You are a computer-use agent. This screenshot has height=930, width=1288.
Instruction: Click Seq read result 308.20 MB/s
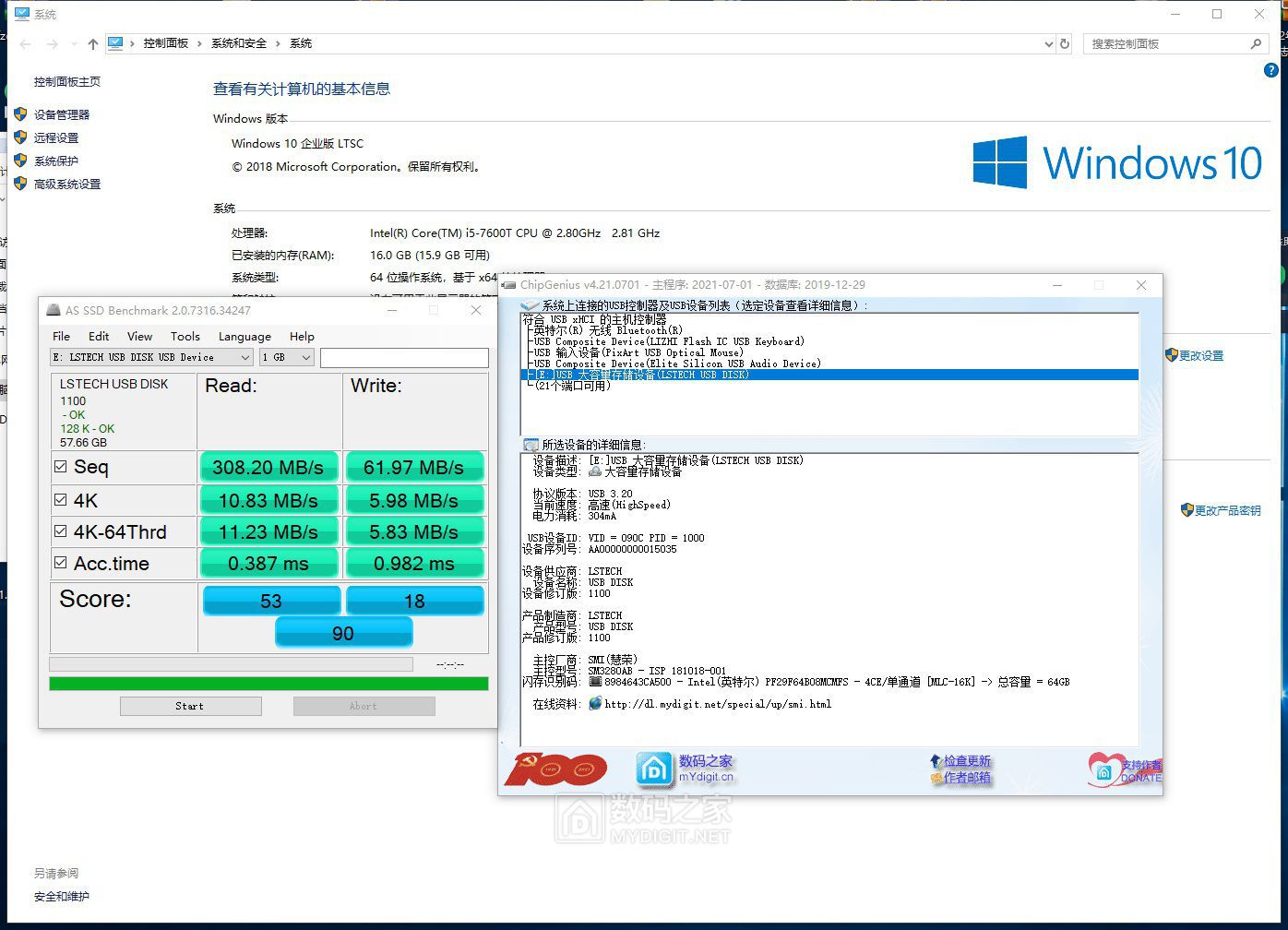[268, 467]
